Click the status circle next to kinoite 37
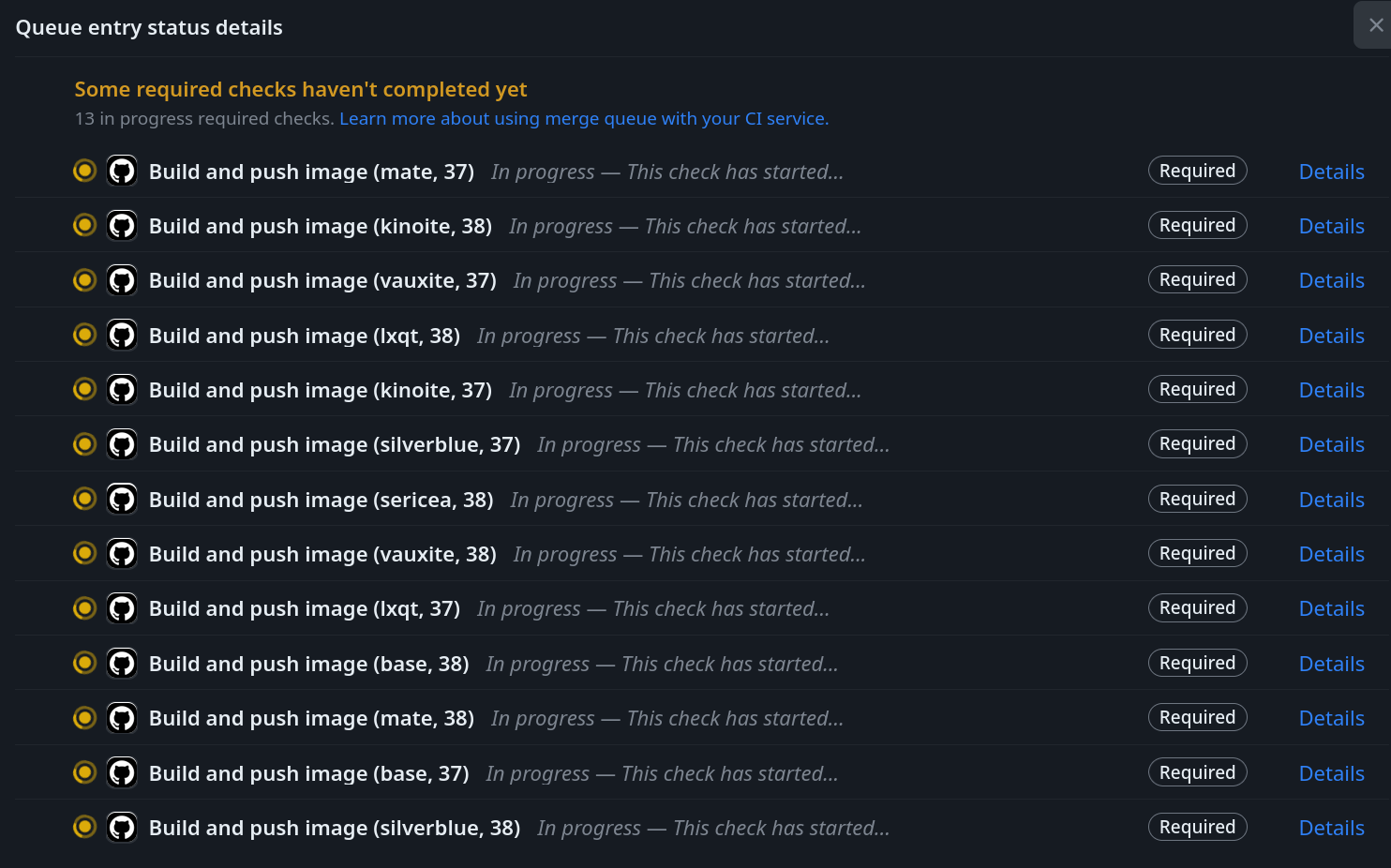This screenshot has width=1391, height=868. 84,388
